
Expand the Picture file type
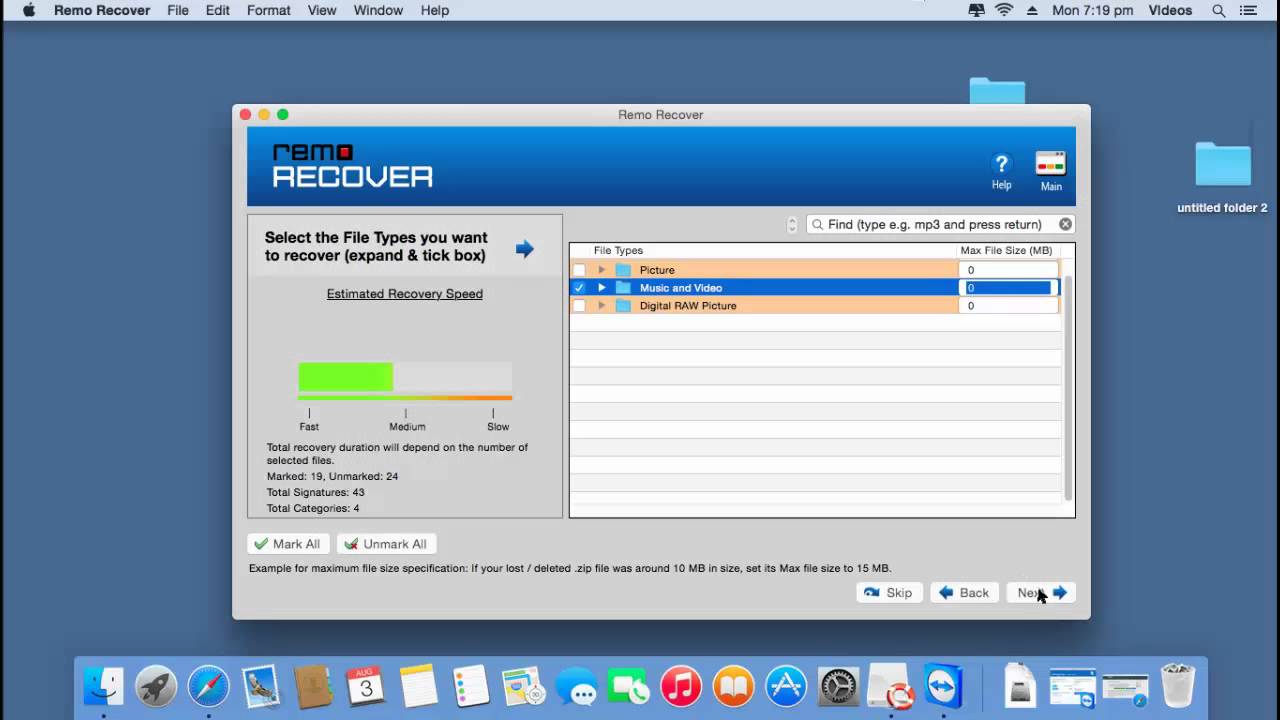[x=602, y=270]
